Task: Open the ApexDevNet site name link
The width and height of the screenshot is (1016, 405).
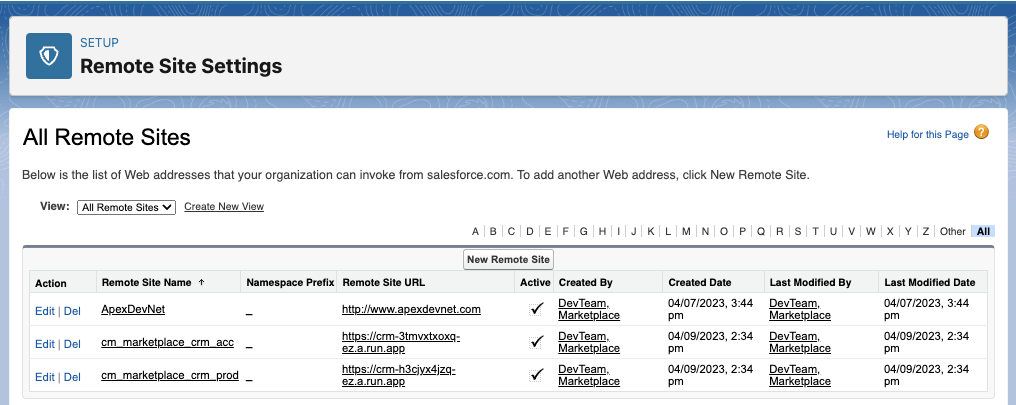Action: click(x=133, y=309)
